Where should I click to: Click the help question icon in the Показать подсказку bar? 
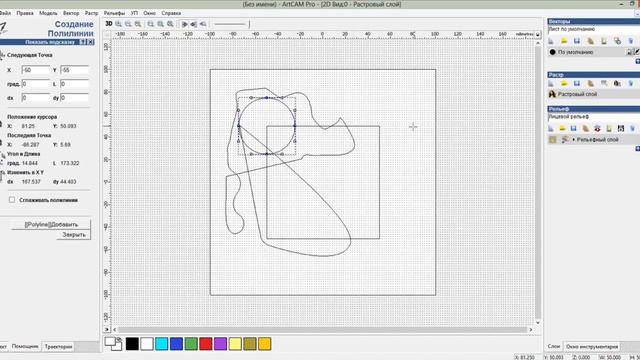click(x=82, y=42)
